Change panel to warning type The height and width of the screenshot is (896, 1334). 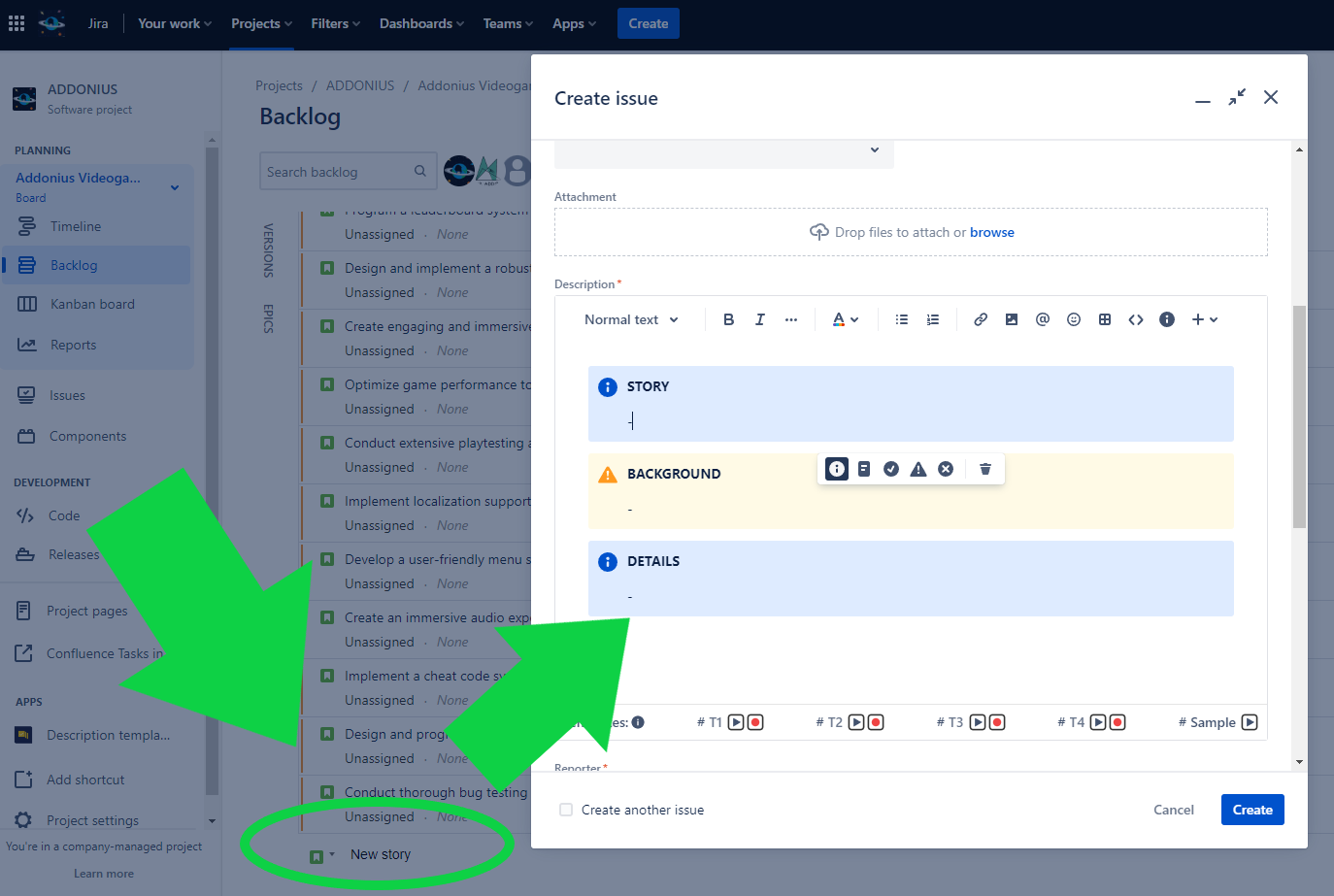point(918,469)
